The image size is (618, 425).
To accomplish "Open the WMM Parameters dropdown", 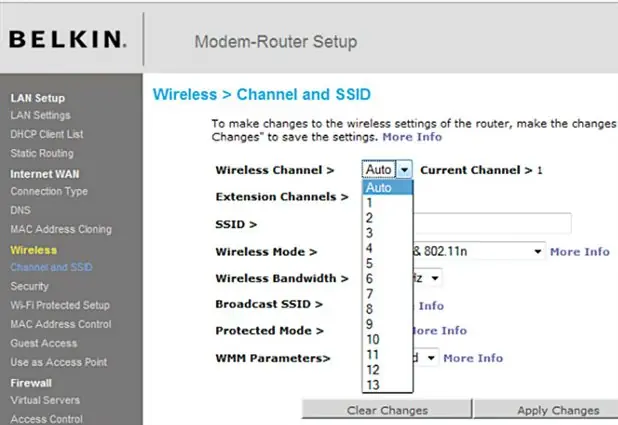I will pos(426,358).
